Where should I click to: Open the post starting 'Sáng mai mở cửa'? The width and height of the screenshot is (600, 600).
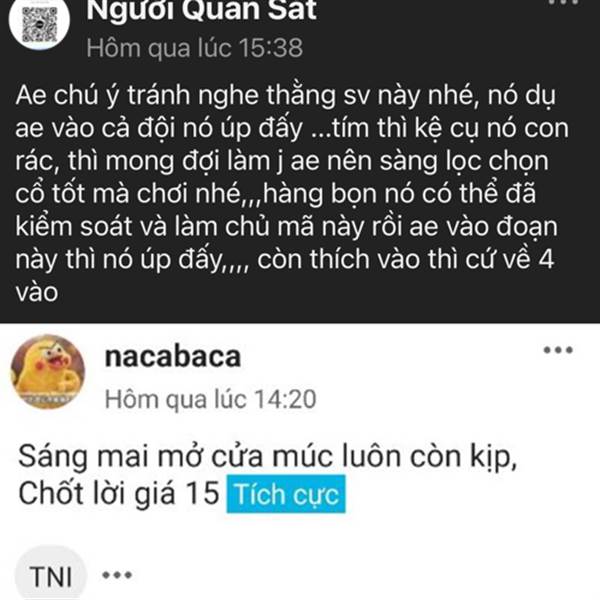[x=268, y=474]
